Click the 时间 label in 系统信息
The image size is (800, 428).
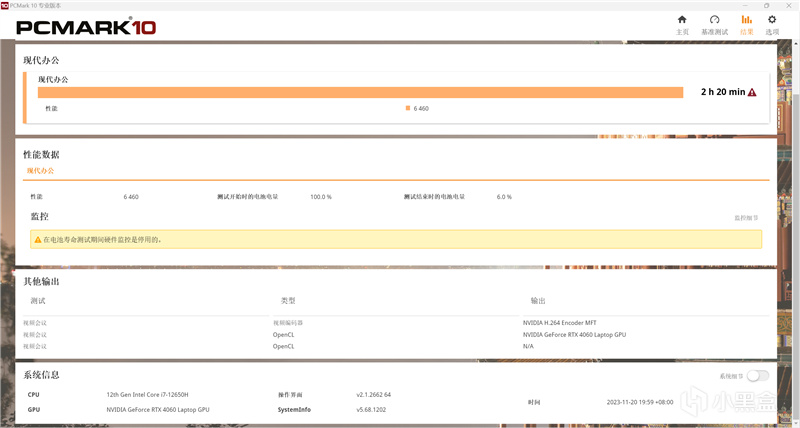click(534, 402)
